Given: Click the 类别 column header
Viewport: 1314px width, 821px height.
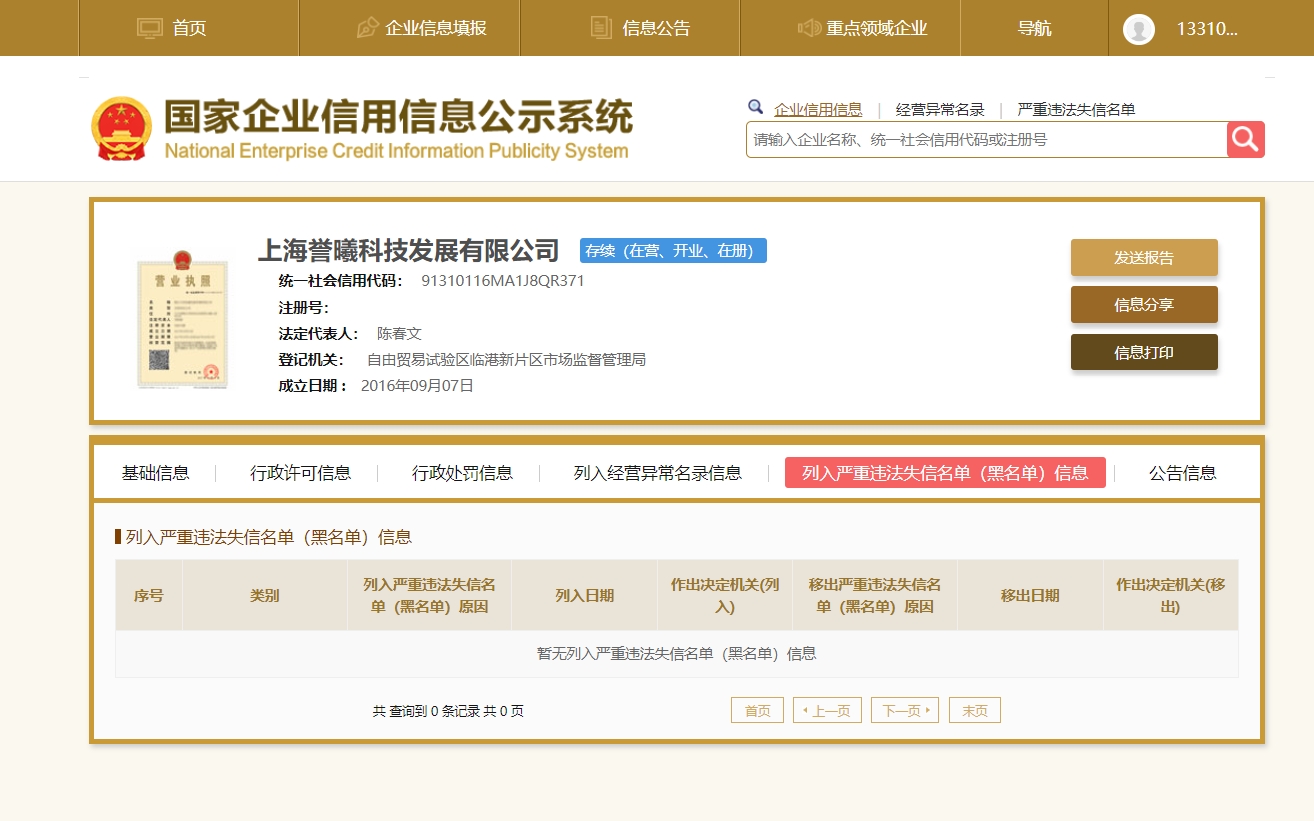Looking at the screenshot, I should (265, 595).
